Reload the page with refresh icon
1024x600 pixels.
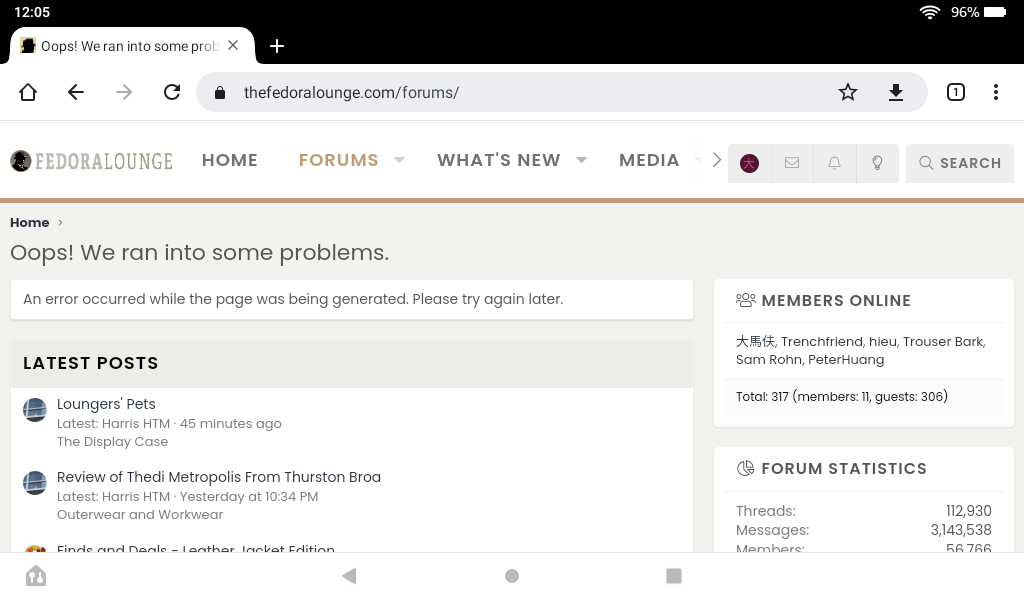[172, 92]
